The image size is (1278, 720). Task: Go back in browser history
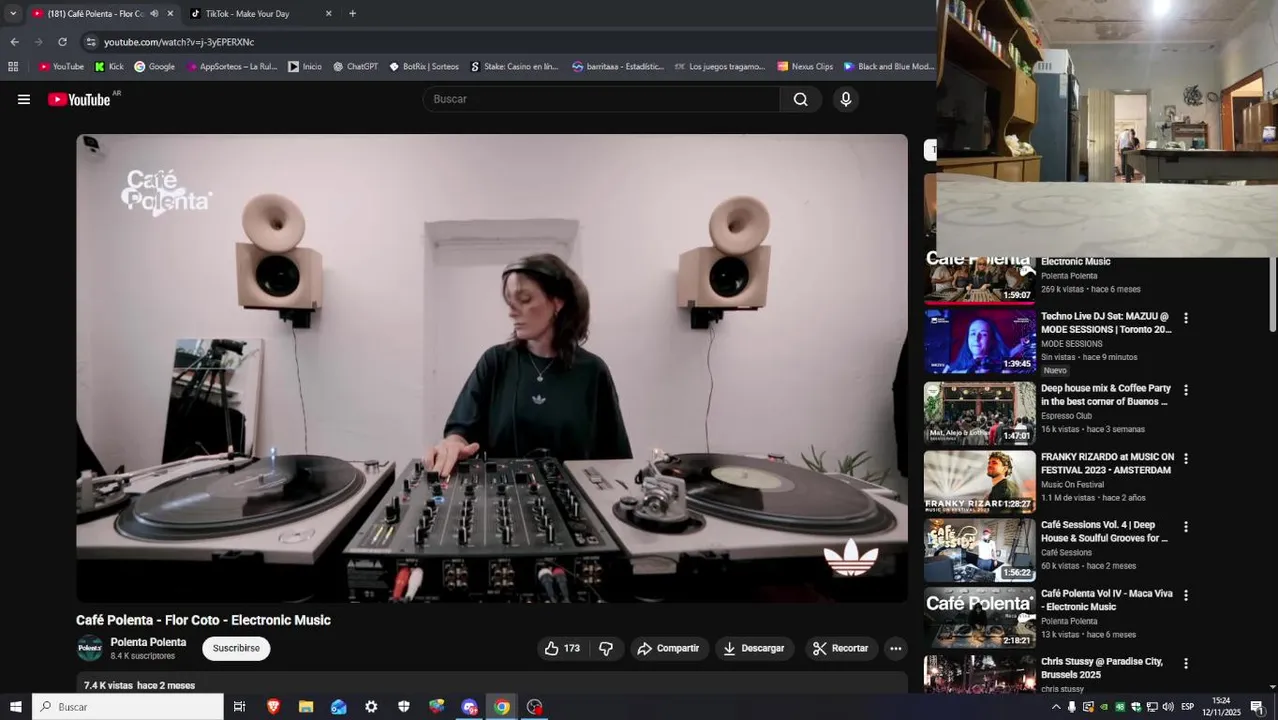[x=14, y=42]
